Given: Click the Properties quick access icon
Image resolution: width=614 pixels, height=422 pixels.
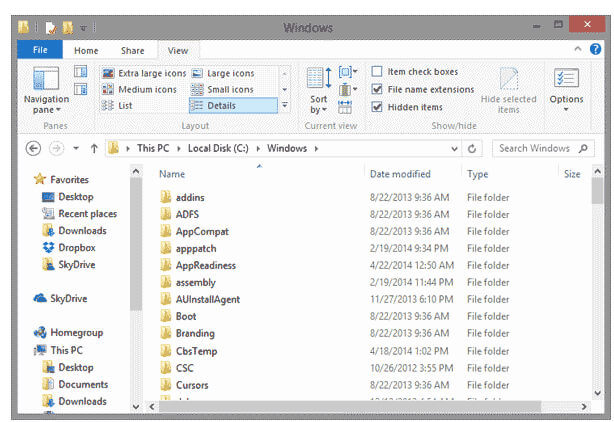Looking at the screenshot, I should (x=51, y=27).
